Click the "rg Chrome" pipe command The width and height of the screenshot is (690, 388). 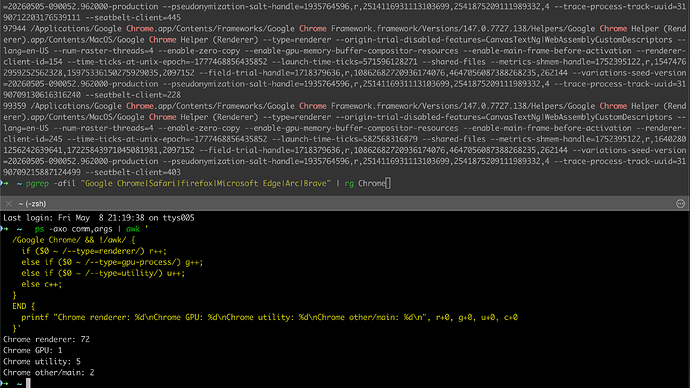365,183
